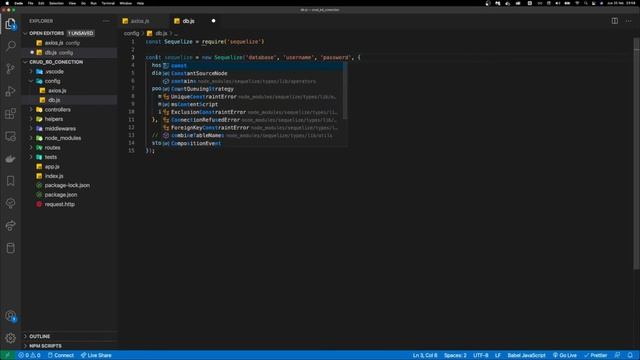This screenshot has height=360, width=640.
Task: Open the Apple menu
Action: (7, 3)
